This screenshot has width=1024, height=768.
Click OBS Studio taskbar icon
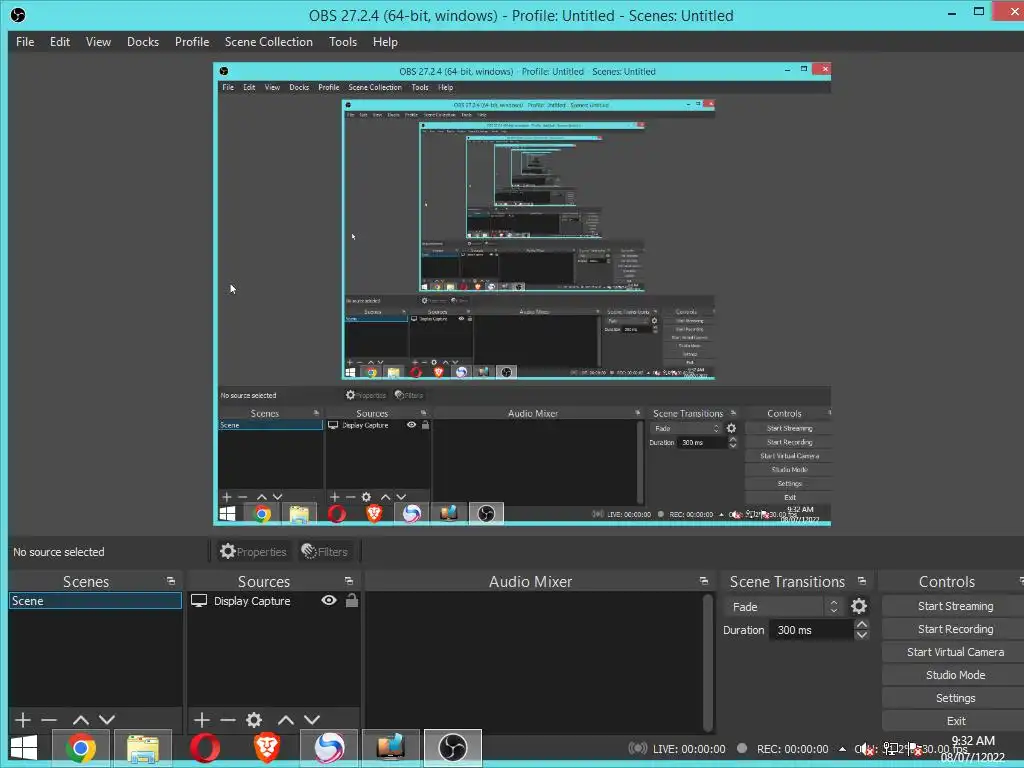point(453,748)
